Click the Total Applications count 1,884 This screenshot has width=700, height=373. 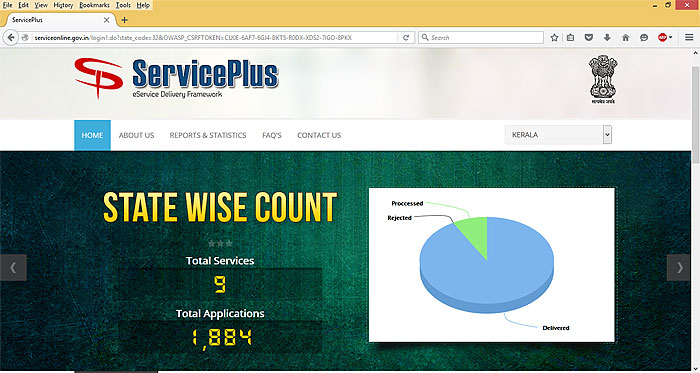[x=222, y=339]
